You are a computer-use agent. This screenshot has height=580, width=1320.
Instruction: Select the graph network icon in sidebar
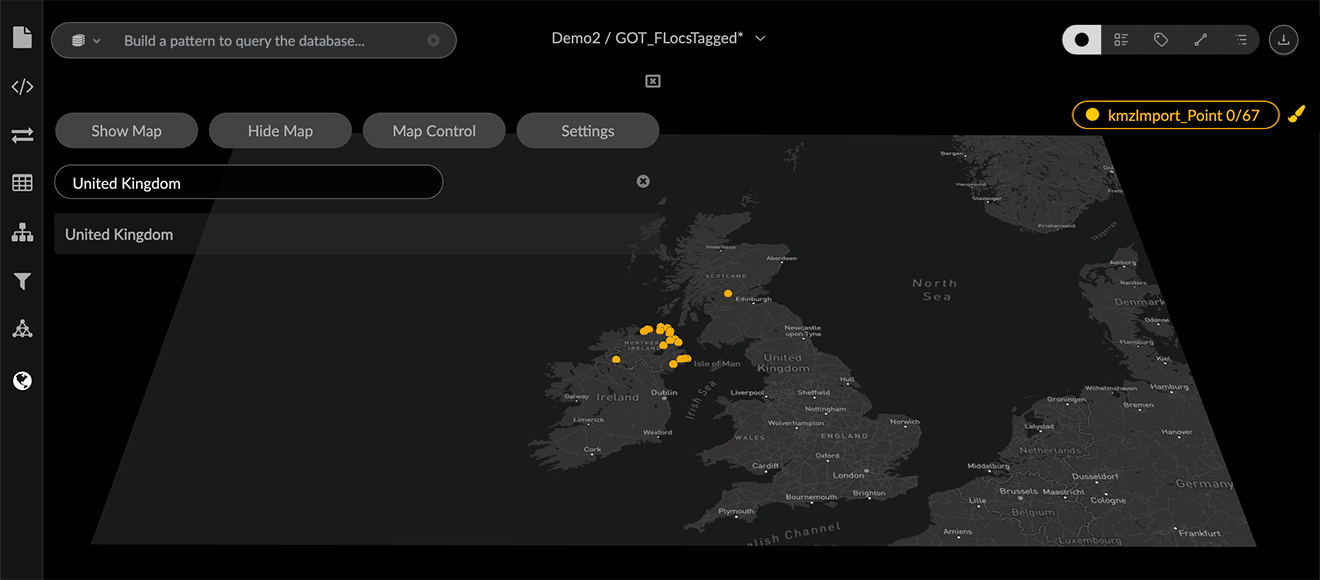point(22,328)
